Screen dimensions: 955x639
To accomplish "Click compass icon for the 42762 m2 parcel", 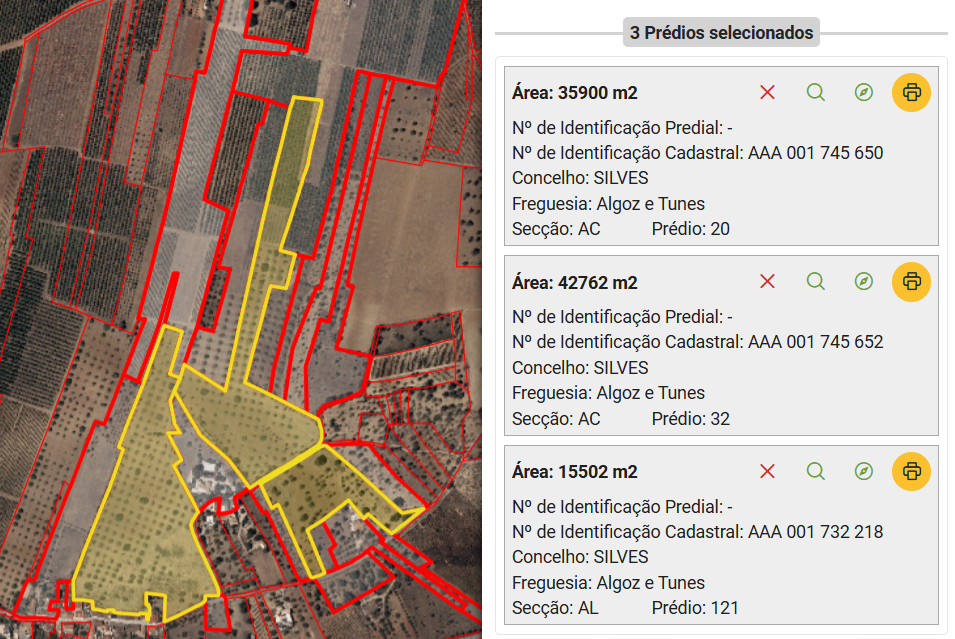I will click(864, 281).
